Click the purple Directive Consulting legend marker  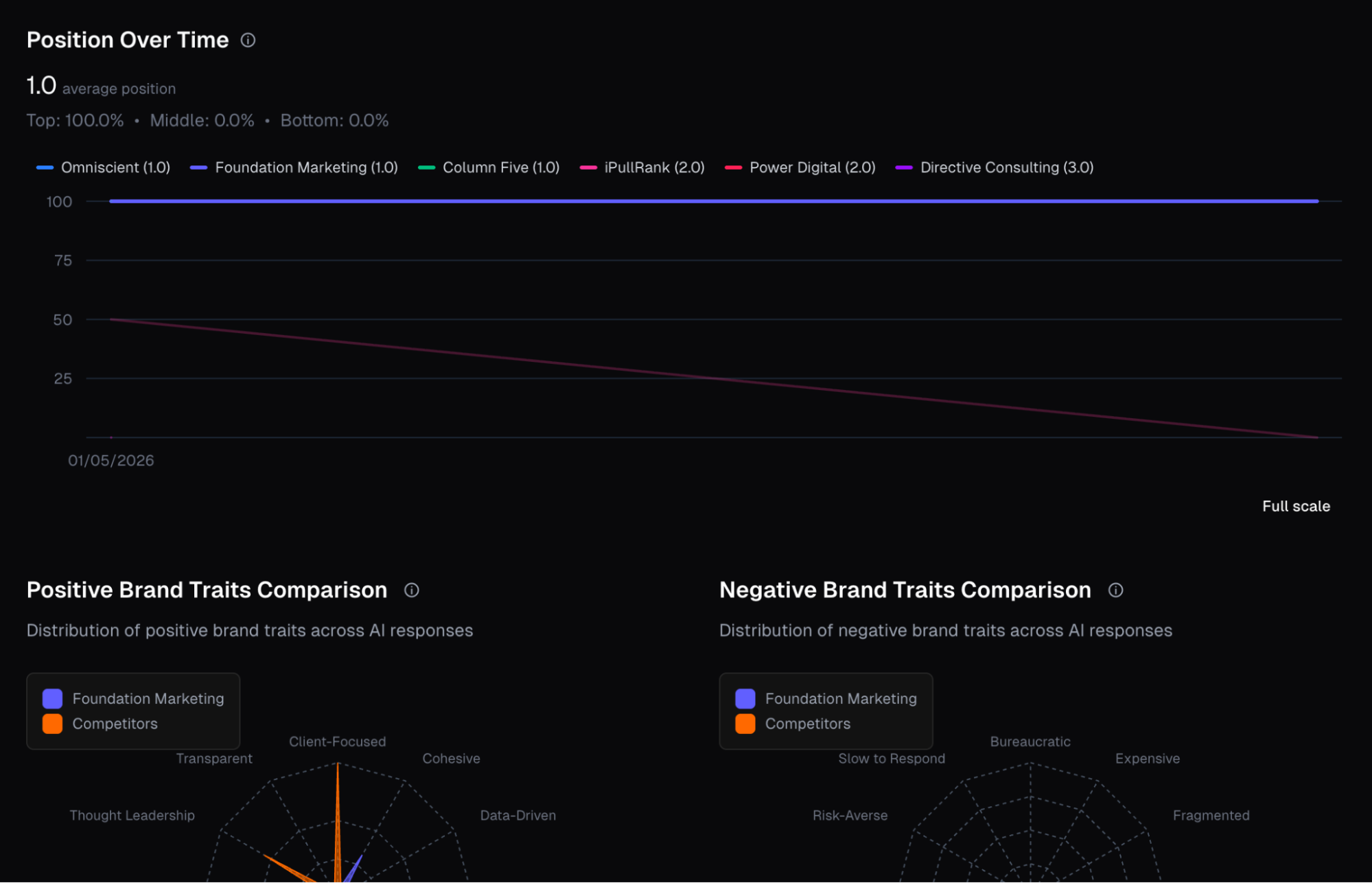pos(905,167)
